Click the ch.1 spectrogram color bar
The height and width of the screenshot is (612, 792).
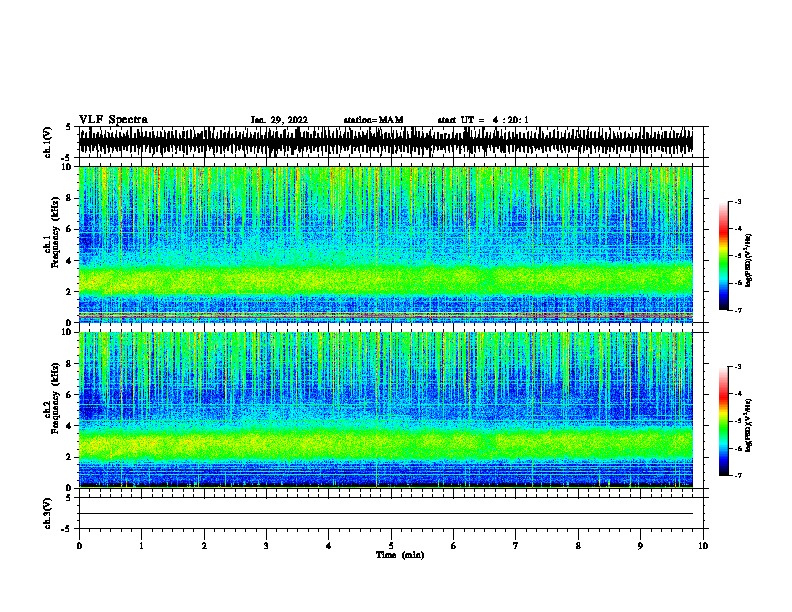pos(723,256)
